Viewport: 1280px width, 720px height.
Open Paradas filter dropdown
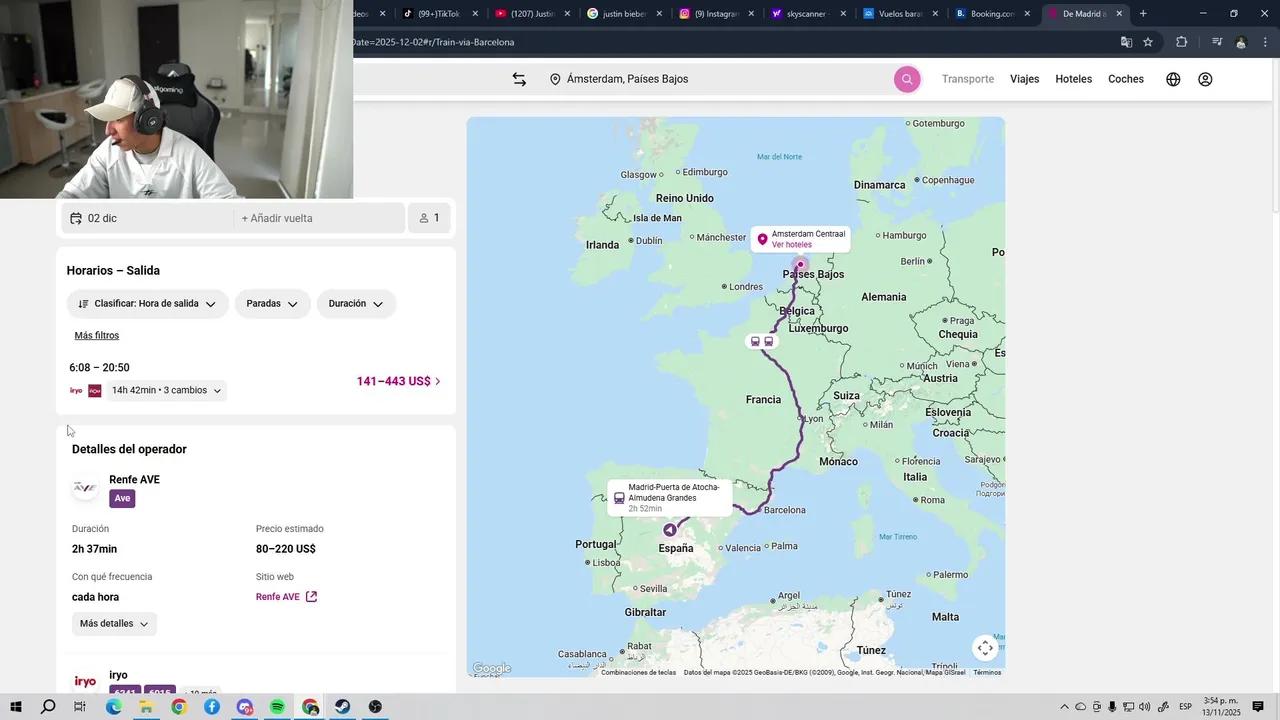point(272,304)
